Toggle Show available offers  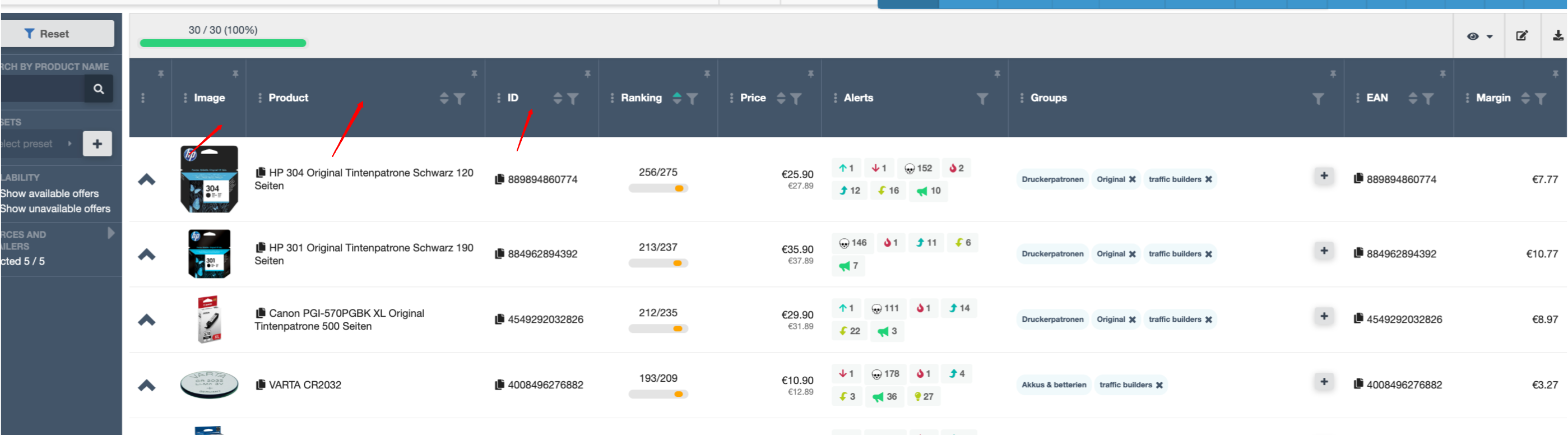(x=49, y=193)
